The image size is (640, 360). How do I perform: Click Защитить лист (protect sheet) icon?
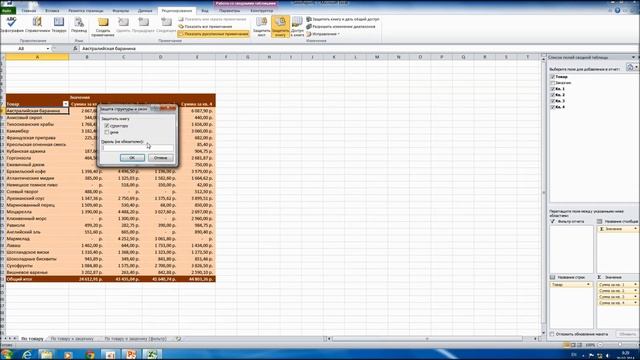pyautogui.click(x=262, y=27)
